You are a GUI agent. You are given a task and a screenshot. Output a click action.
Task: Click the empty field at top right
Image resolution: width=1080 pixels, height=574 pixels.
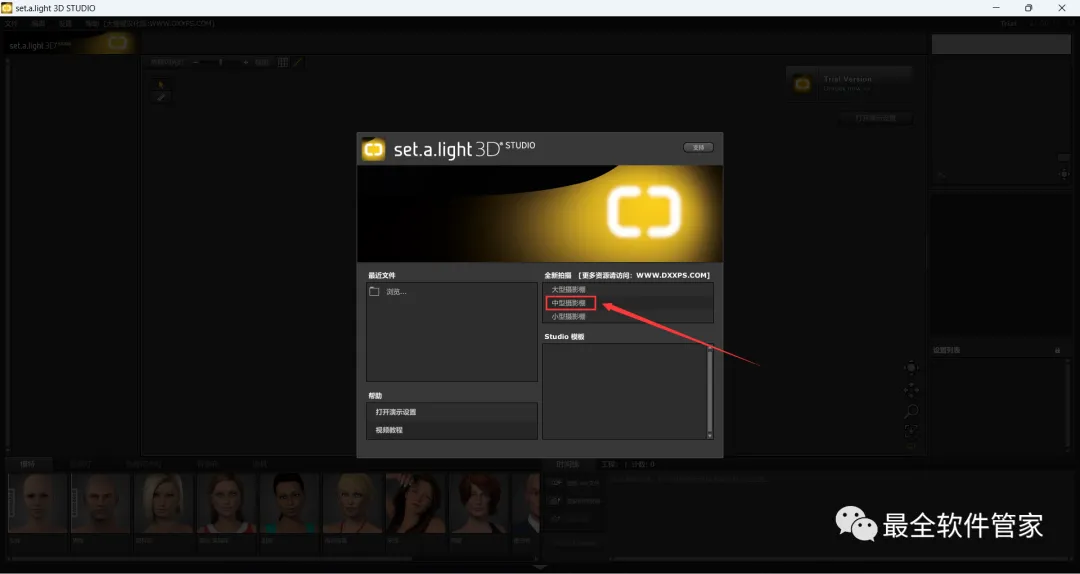point(1000,44)
